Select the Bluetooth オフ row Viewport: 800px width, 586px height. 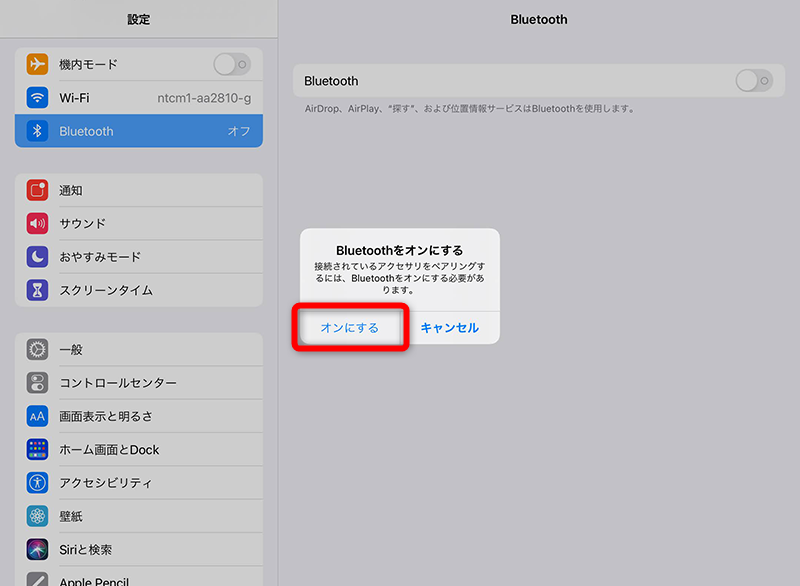tap(139, 131)
